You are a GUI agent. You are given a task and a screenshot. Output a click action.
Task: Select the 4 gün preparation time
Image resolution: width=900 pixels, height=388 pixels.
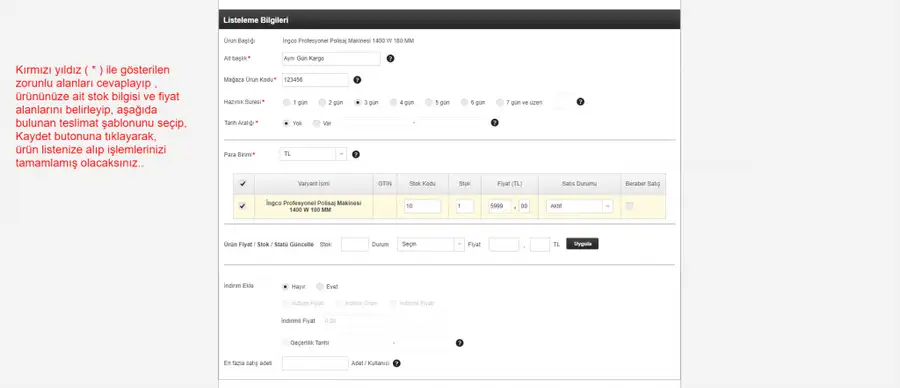tap(393, 102)
